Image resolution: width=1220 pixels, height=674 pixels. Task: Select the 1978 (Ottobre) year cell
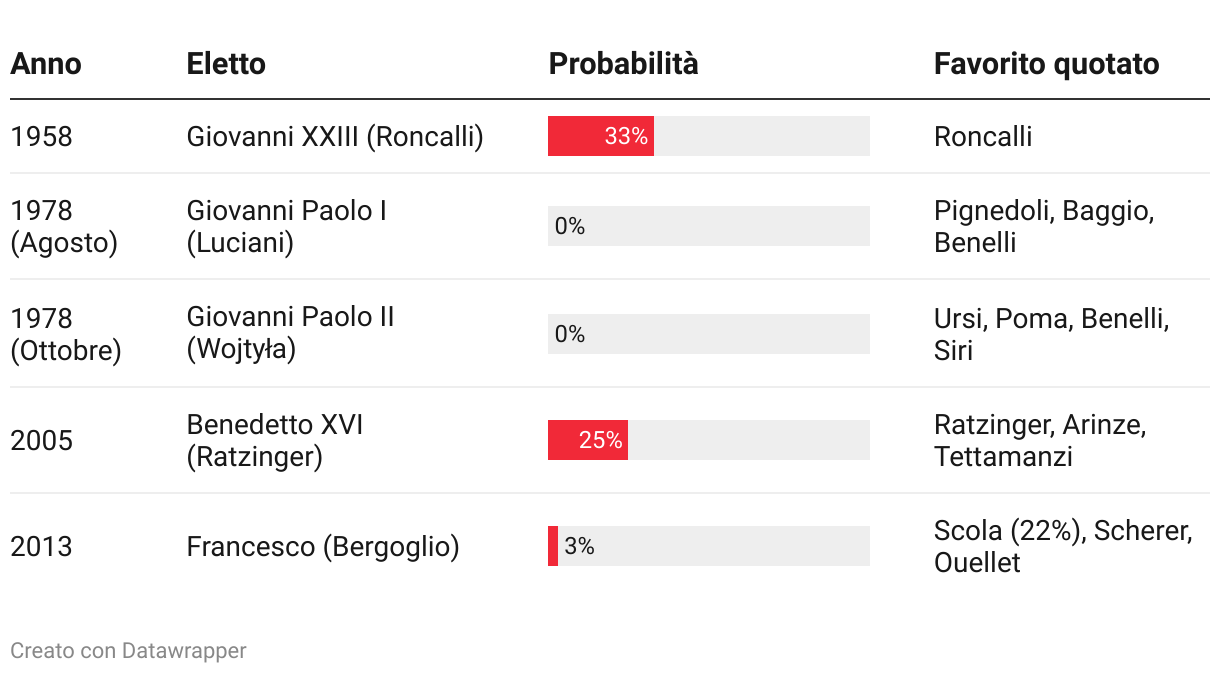pyautogui.click(x=66, y=334)
